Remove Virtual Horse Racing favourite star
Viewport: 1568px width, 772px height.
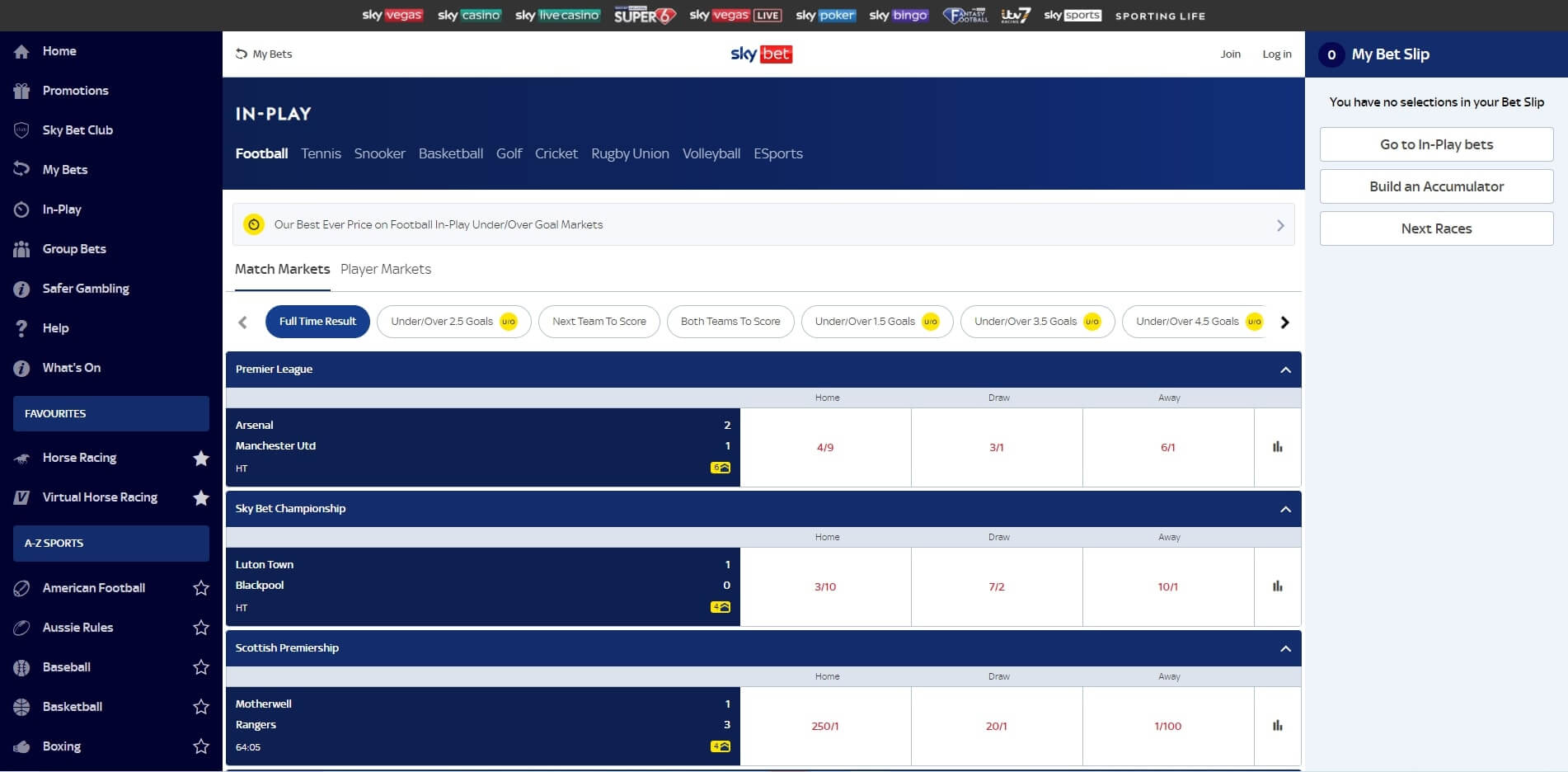coord(200,497)
